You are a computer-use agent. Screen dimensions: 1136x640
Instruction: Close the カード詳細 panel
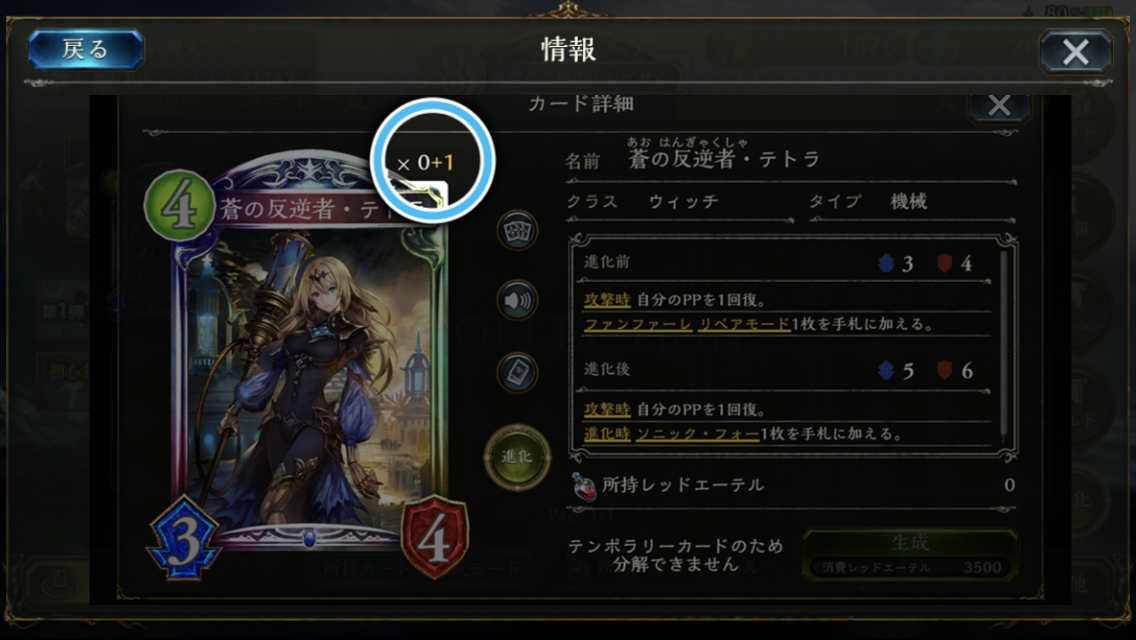[1000, 107]
